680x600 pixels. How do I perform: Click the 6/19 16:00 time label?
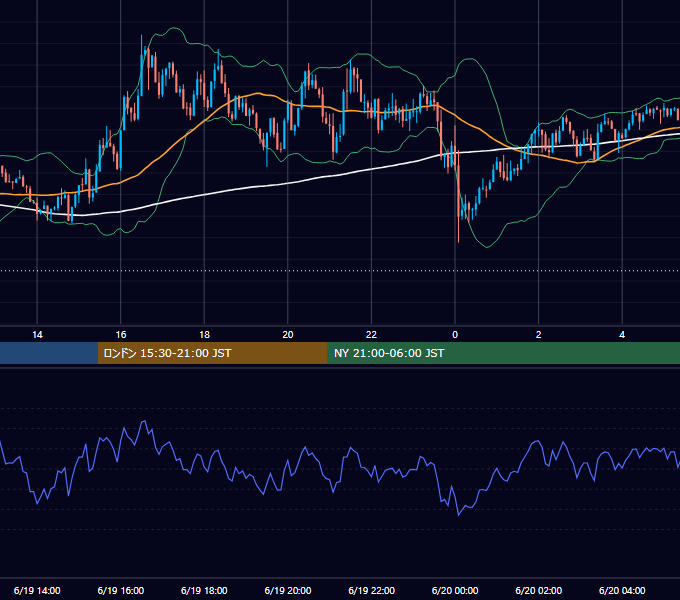121,590
